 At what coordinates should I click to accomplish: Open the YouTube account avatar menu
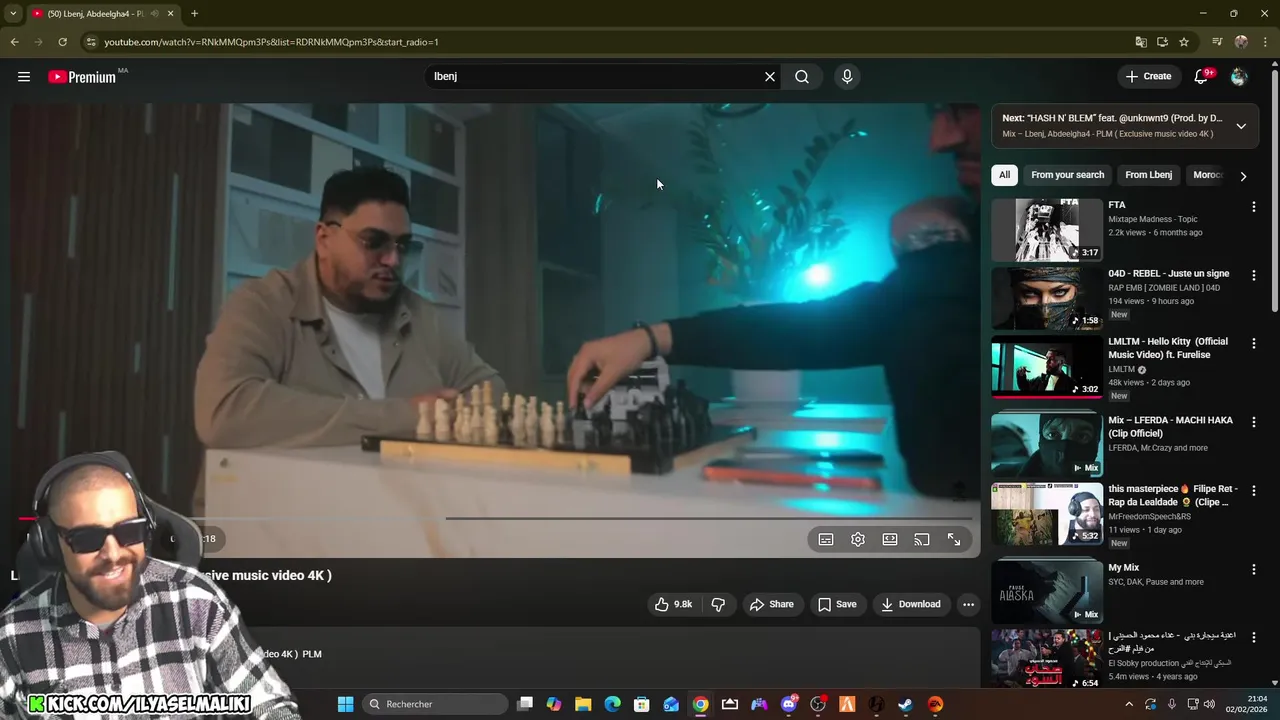click(x=1238, y=77)
